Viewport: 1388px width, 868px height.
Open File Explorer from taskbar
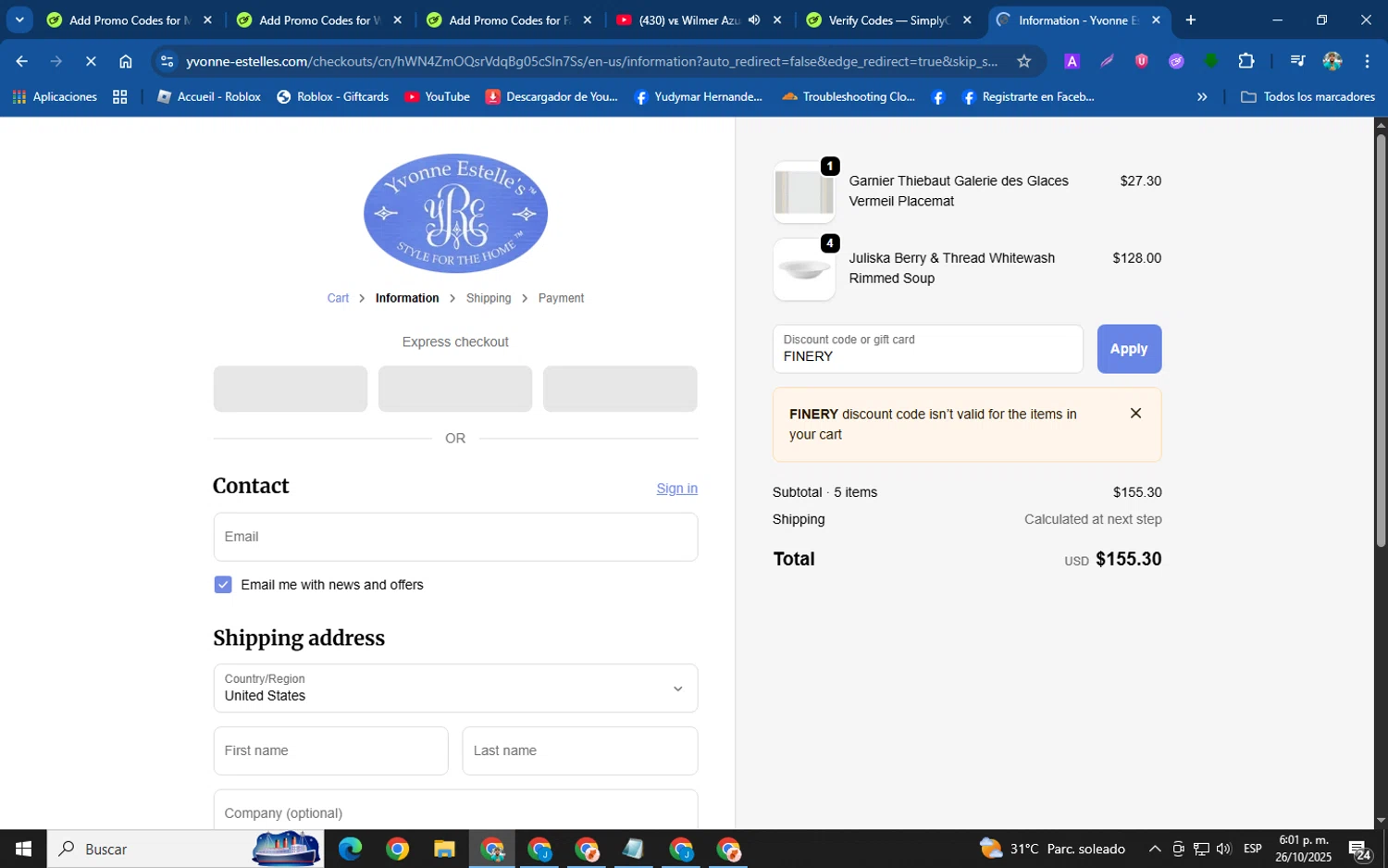coord(444,849)
